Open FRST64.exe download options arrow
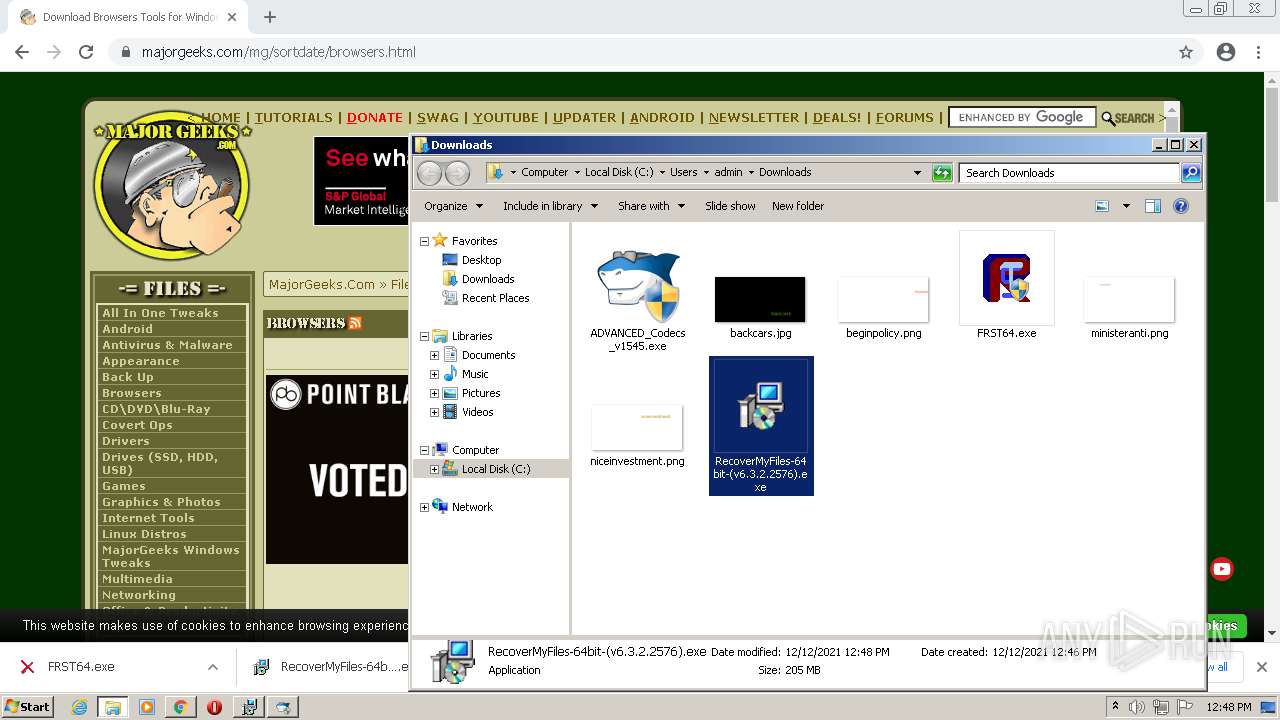This screenshot has height=720, width=1280. pos(212,667)
